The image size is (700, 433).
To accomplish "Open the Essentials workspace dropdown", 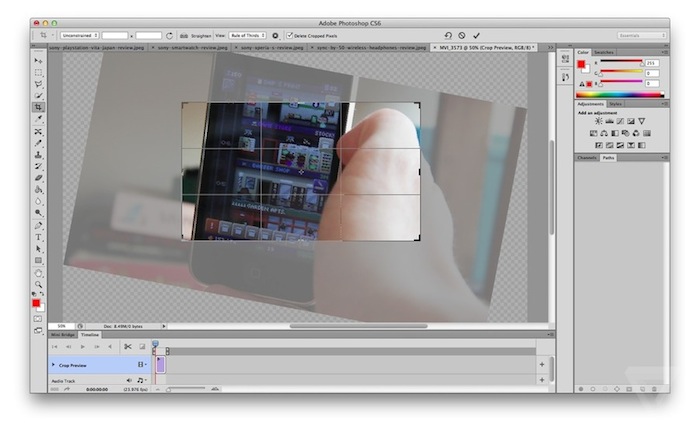I will coord(640,35).
